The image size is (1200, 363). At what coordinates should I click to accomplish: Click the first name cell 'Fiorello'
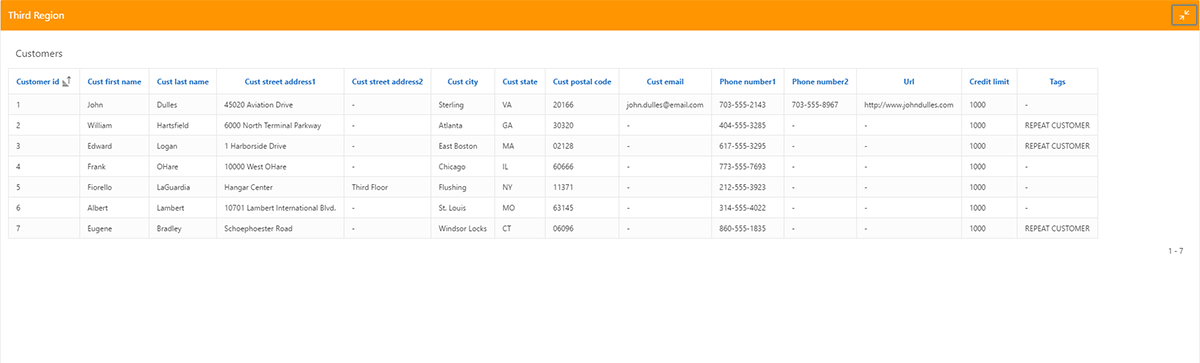point(101,187)
